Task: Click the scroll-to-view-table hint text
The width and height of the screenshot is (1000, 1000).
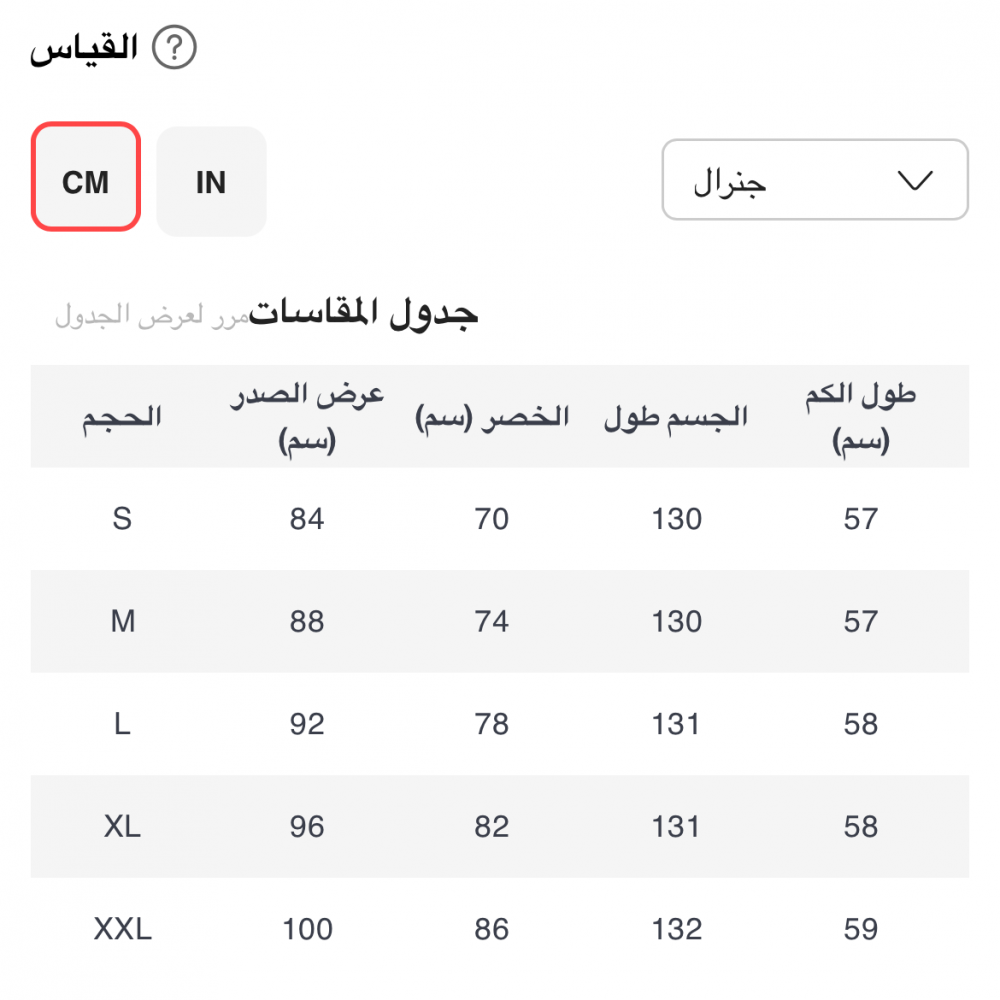Action: coord(151,316)
